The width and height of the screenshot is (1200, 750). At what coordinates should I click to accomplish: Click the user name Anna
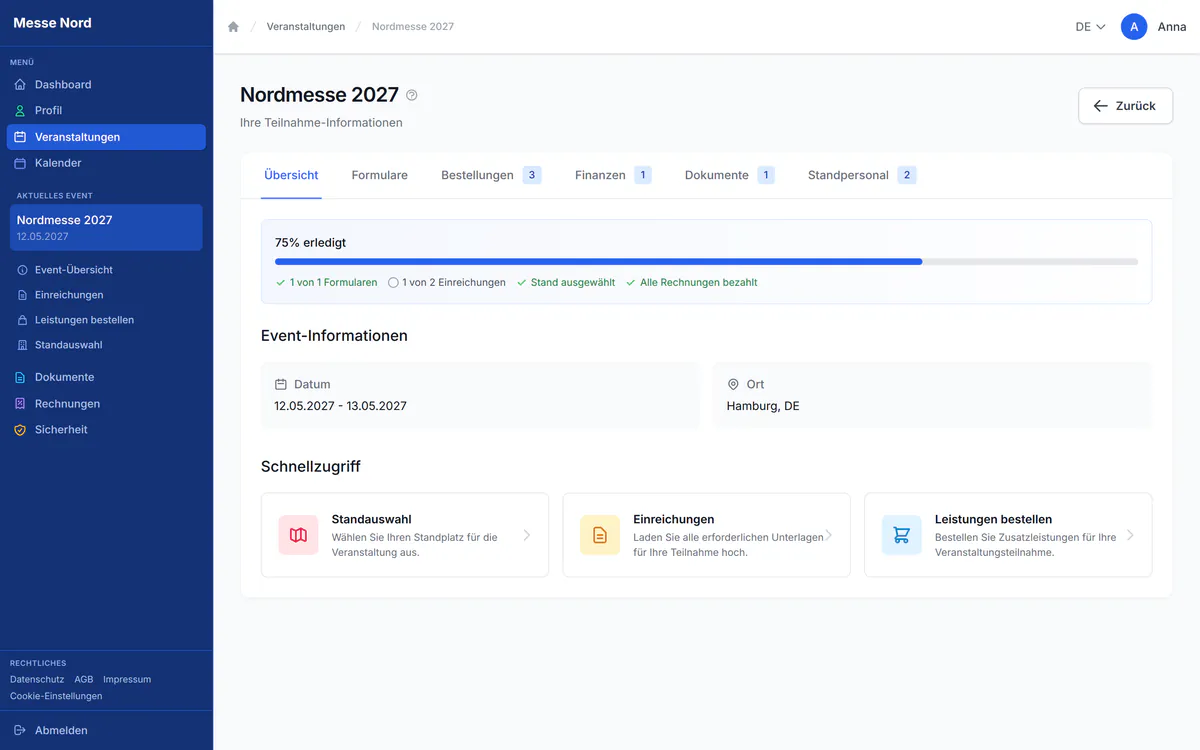click(x=1172, y=27)
